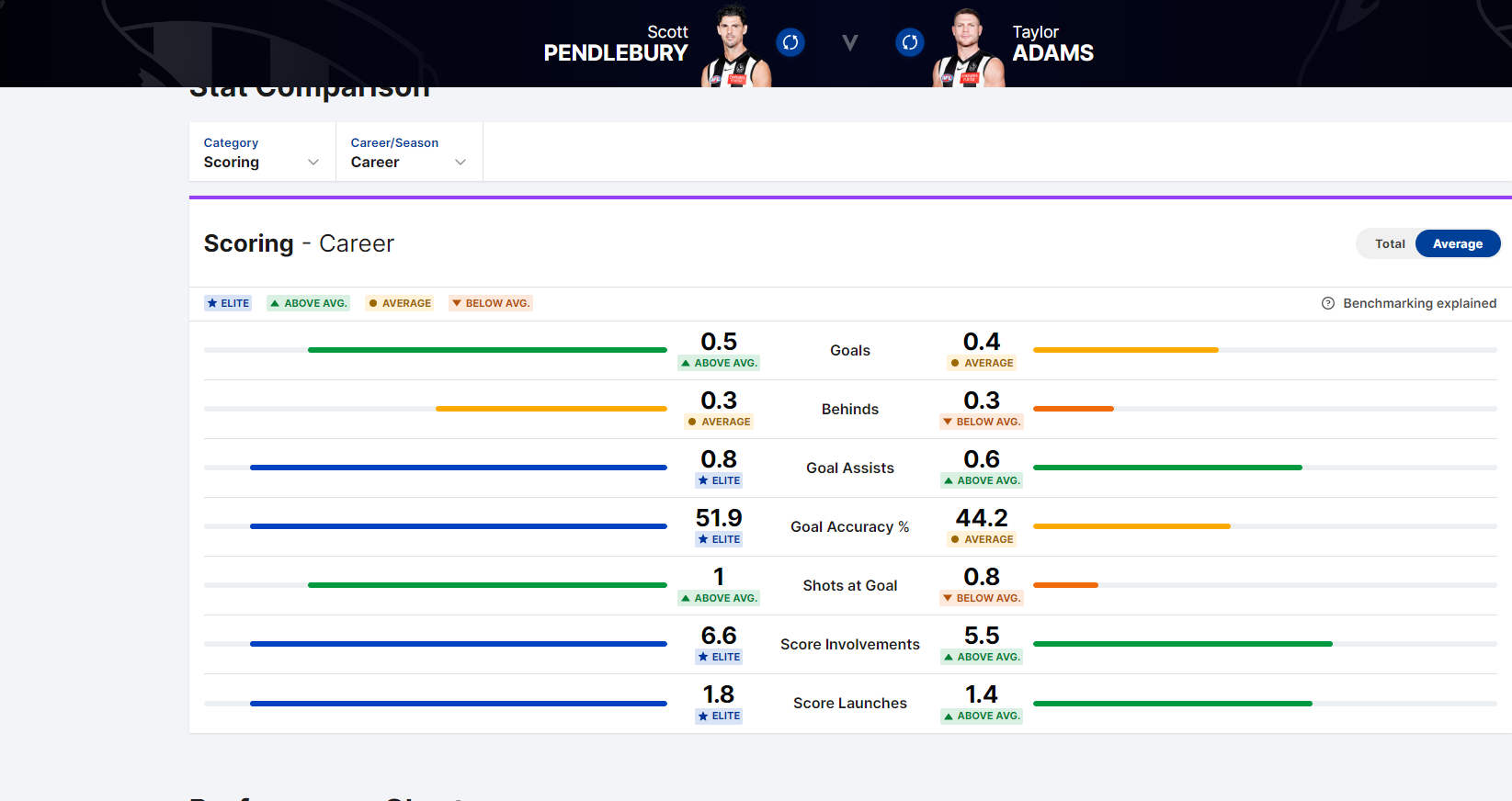Click the Behinds stat label
Viewport: 1512px width, 801px height.
pos(850,409)
